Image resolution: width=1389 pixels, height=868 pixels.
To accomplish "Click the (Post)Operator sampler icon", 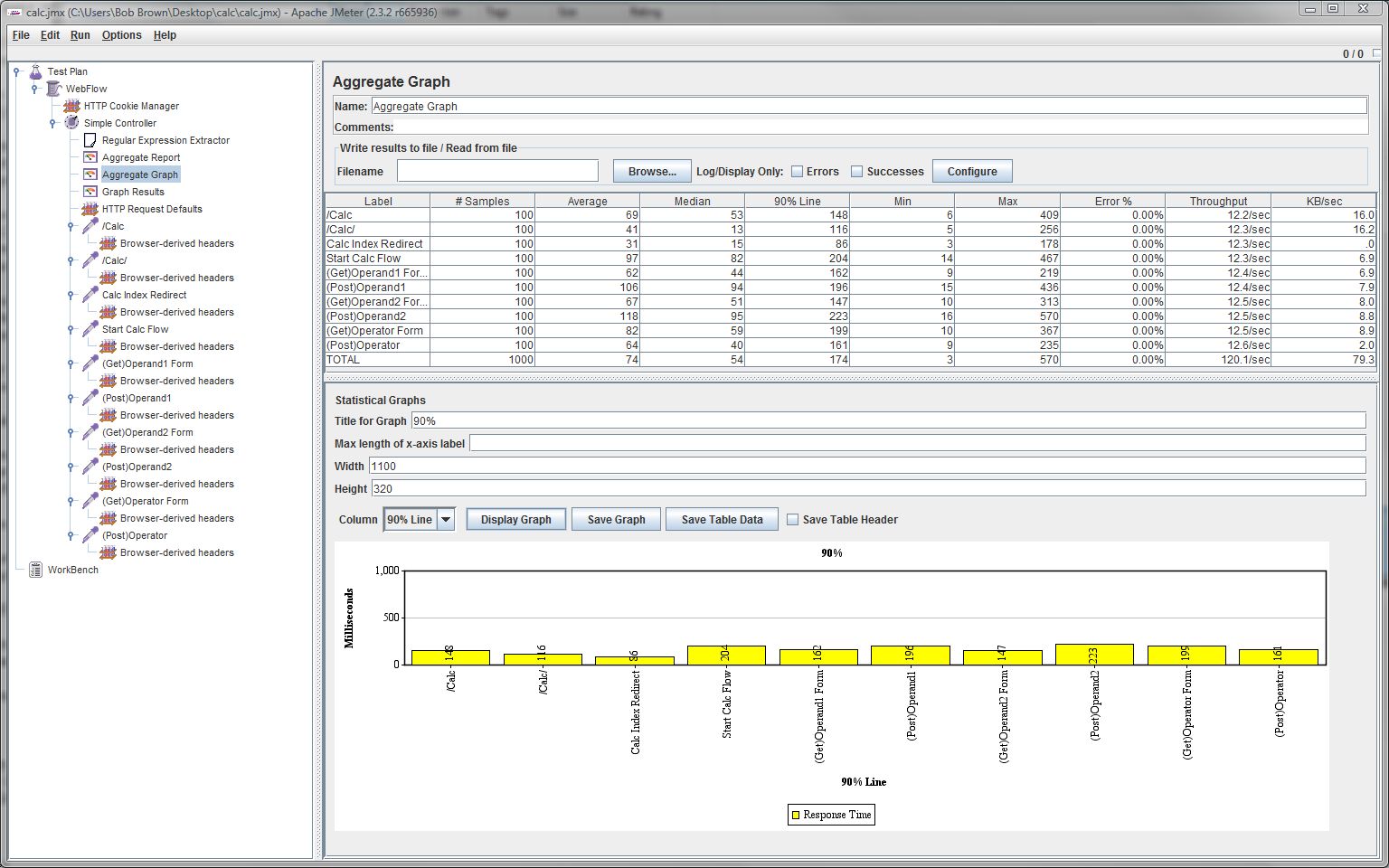I will coord(90,535).
